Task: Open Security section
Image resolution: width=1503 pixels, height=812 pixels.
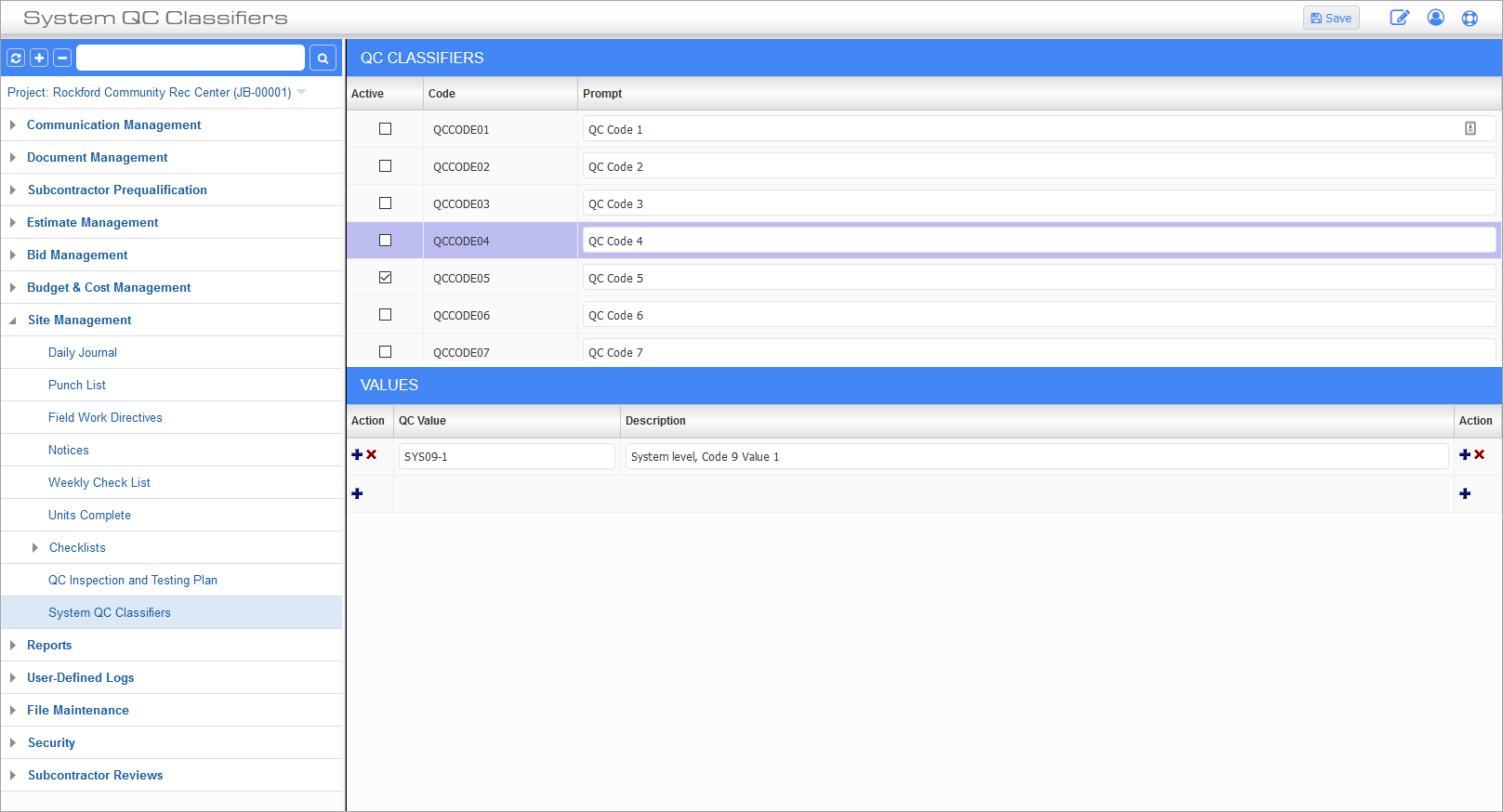Action: click(51, 742)
